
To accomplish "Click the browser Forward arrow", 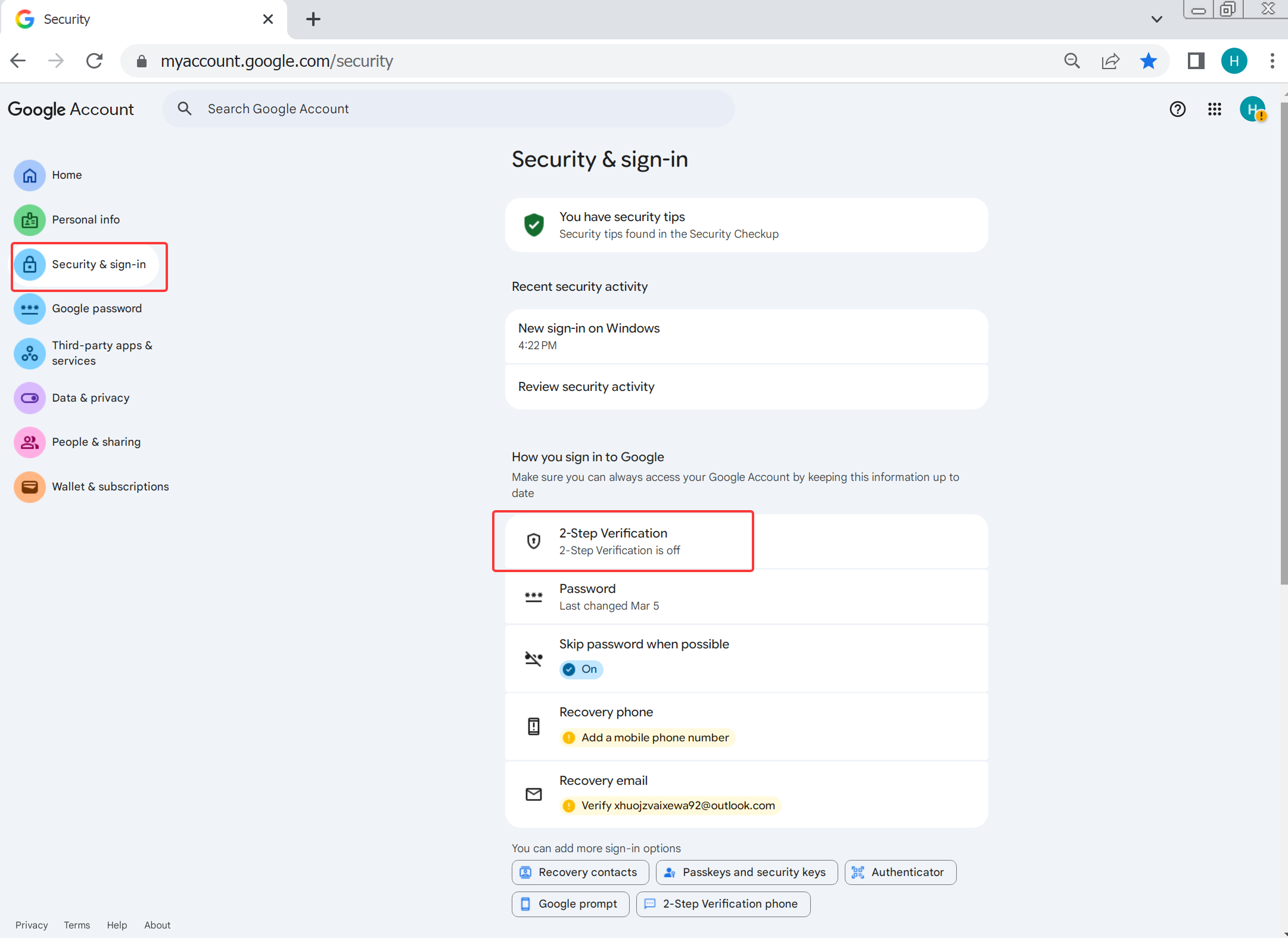I will pos(56,61).
